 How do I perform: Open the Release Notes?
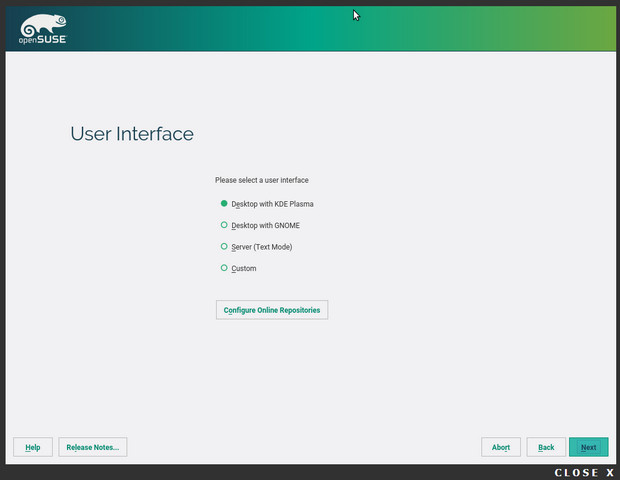click(x=93, y=447)
